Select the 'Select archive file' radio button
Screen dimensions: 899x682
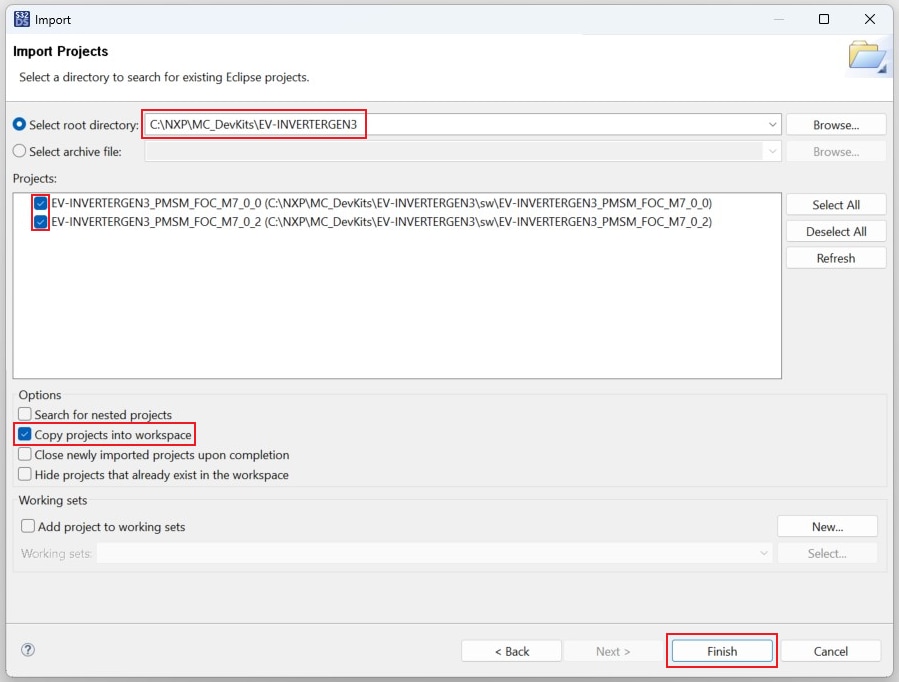[20, 151]
